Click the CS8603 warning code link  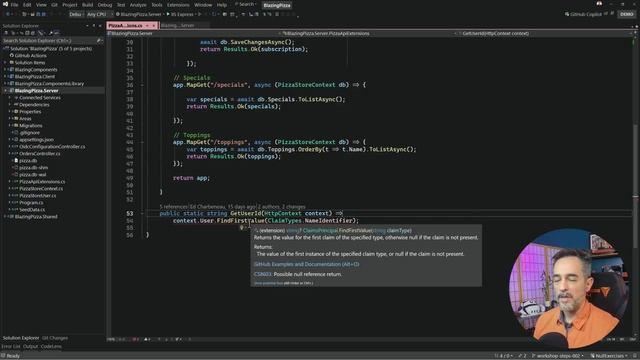tap(262, 274)
